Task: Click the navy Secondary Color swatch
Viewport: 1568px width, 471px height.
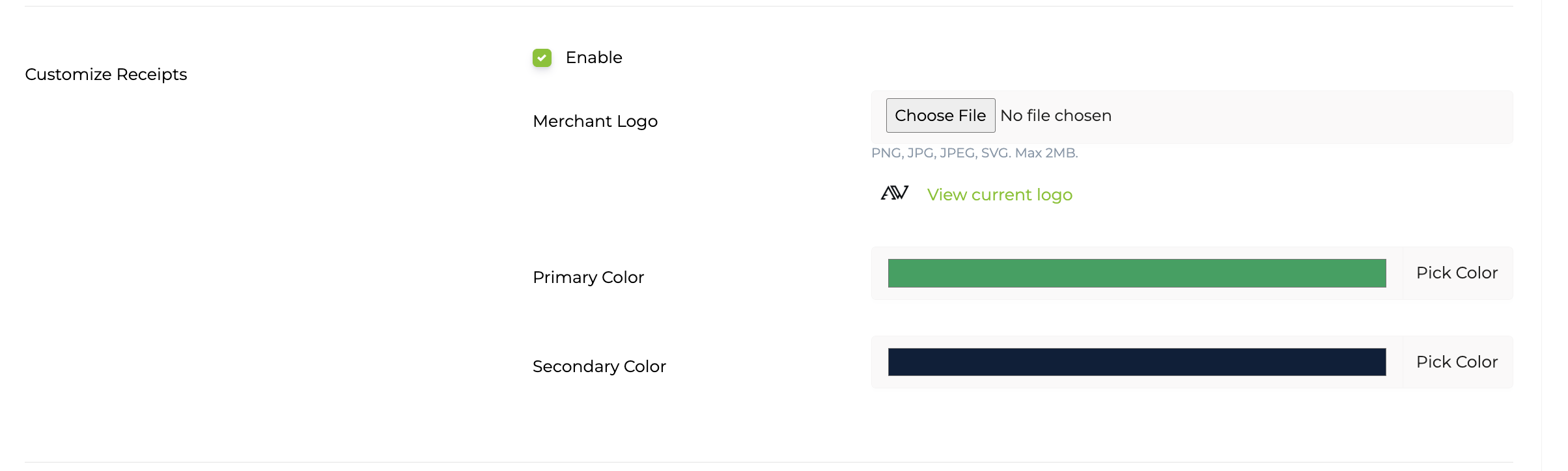Action: click(1136, 362)
